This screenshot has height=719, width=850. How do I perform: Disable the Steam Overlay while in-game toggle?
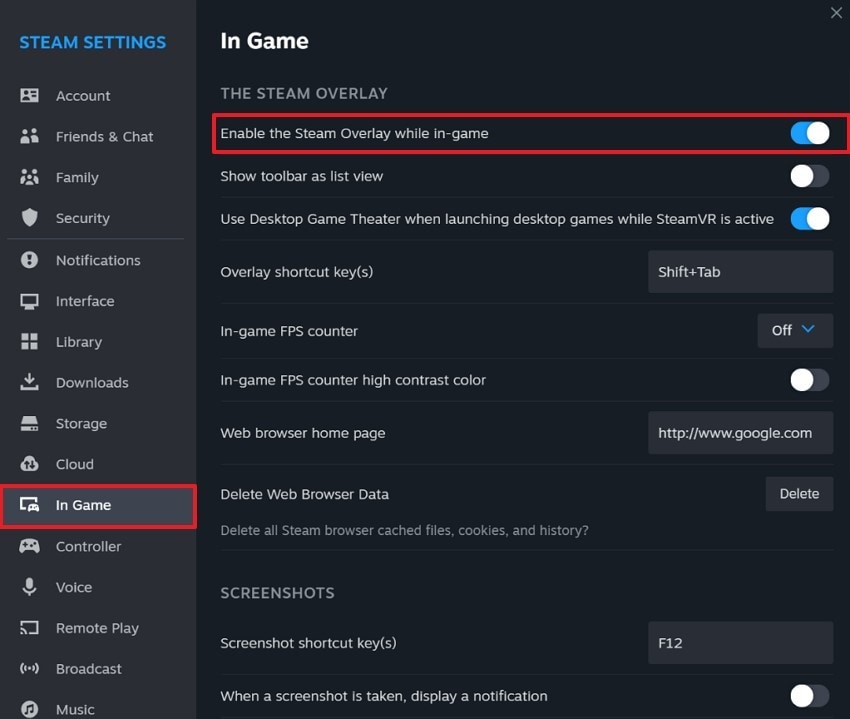[x=809, y=133]
